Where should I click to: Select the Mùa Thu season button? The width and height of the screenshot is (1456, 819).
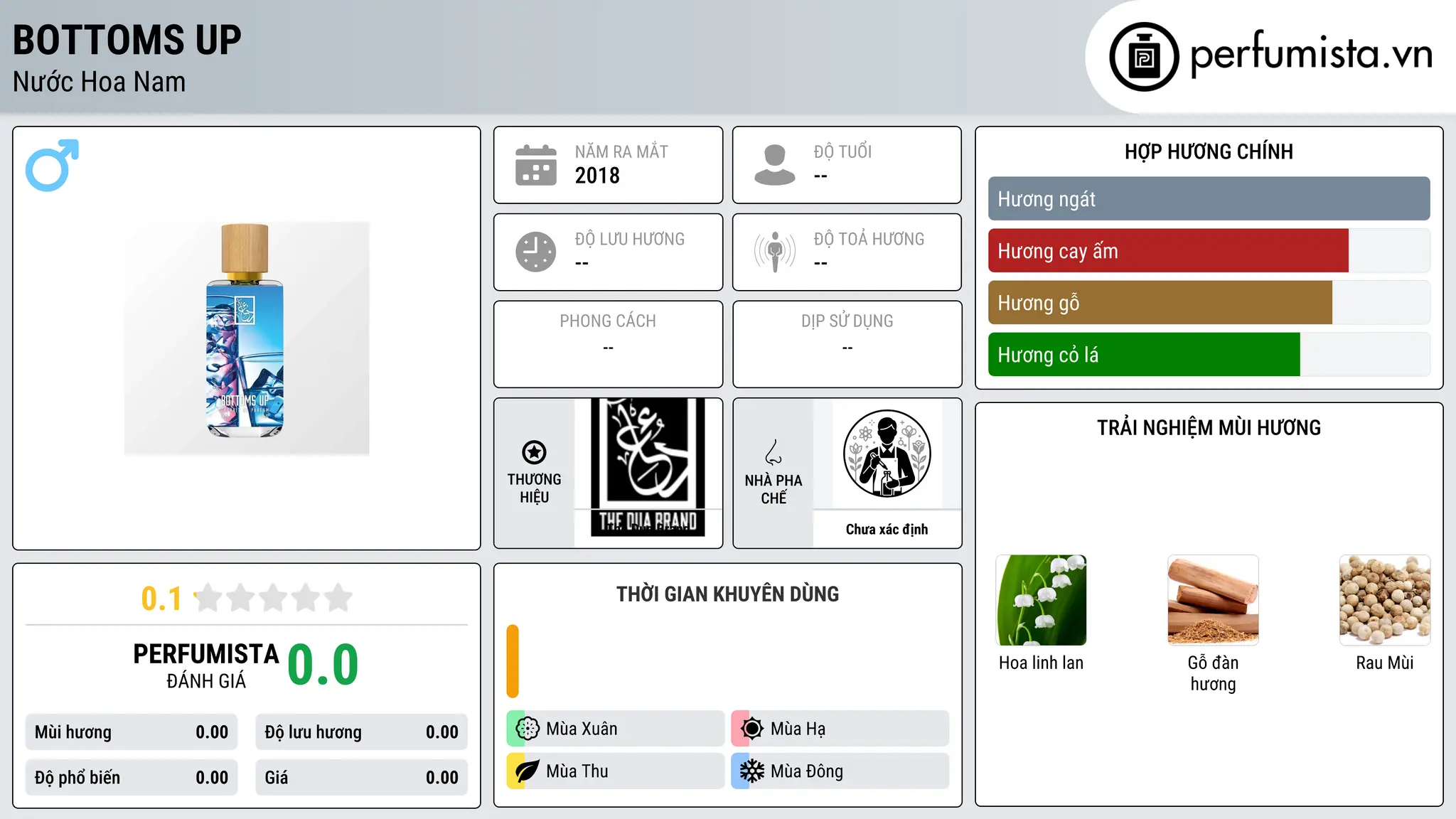(x=616, y=771)
